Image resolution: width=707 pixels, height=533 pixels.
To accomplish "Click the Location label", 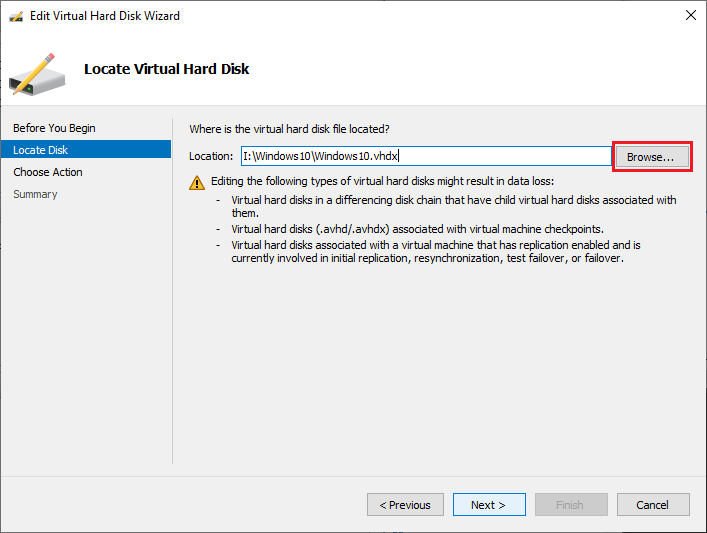I will click(x=211, y=157).
